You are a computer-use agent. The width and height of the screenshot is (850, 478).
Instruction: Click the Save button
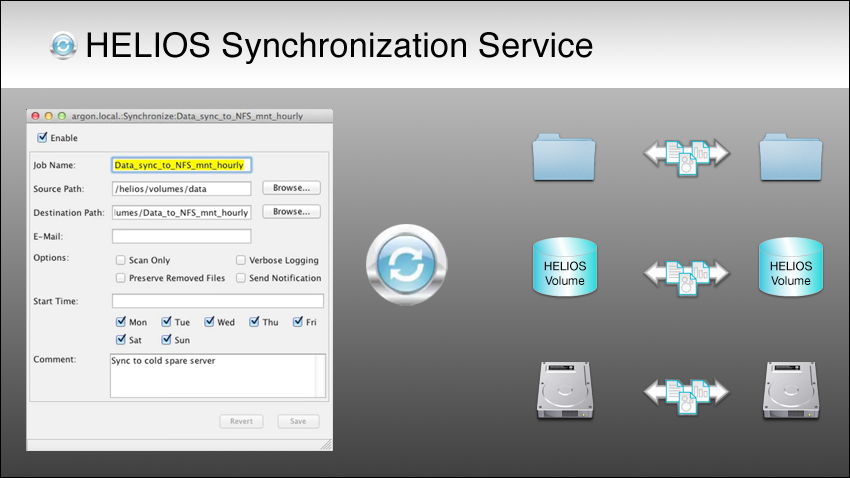(298, 421)
